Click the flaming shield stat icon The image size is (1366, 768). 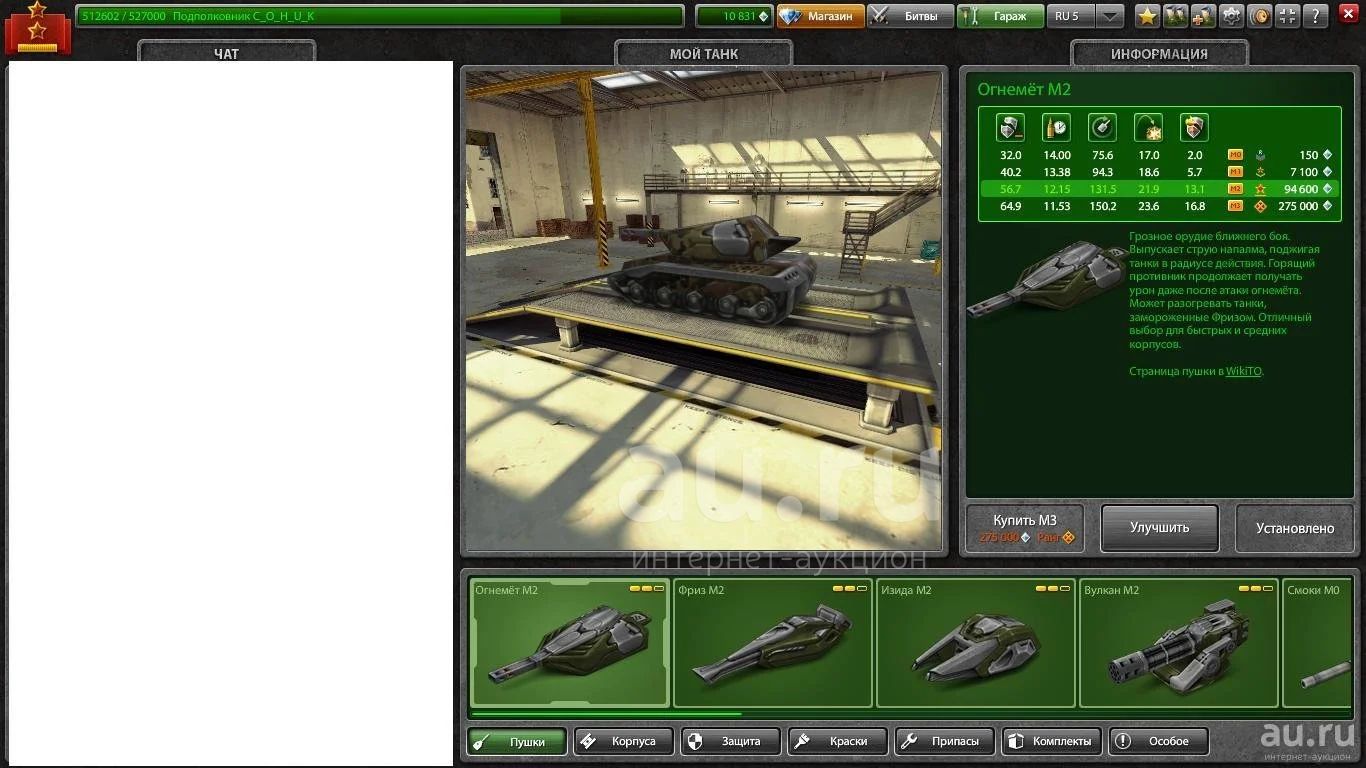(1194, 127)
